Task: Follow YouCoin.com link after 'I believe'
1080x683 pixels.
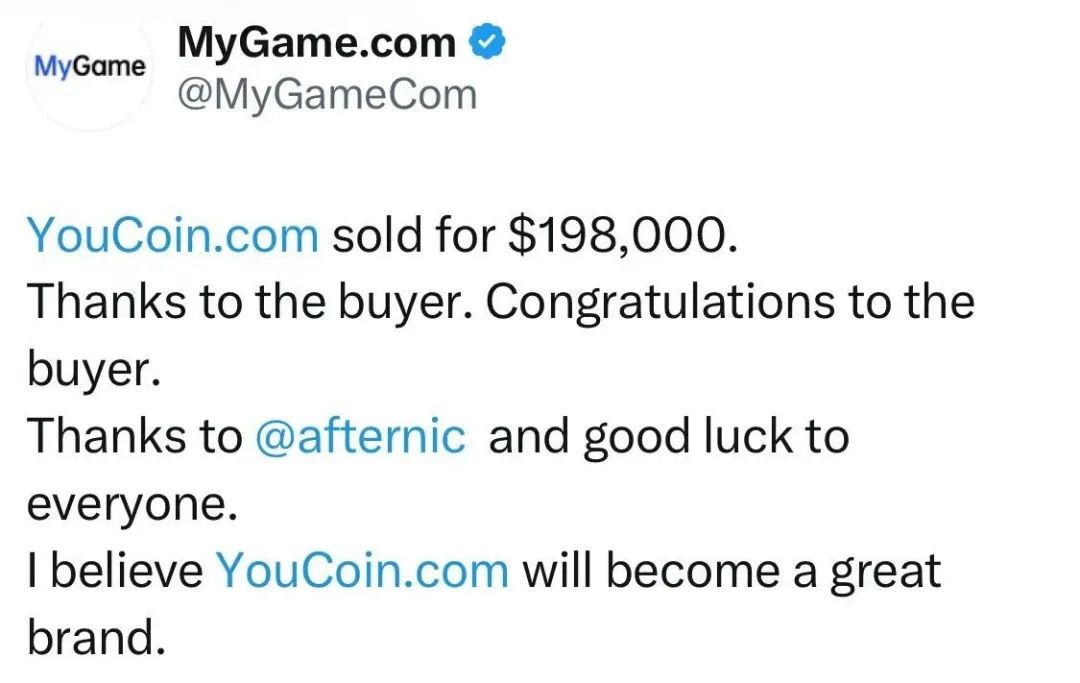Action: click(363, 571)
